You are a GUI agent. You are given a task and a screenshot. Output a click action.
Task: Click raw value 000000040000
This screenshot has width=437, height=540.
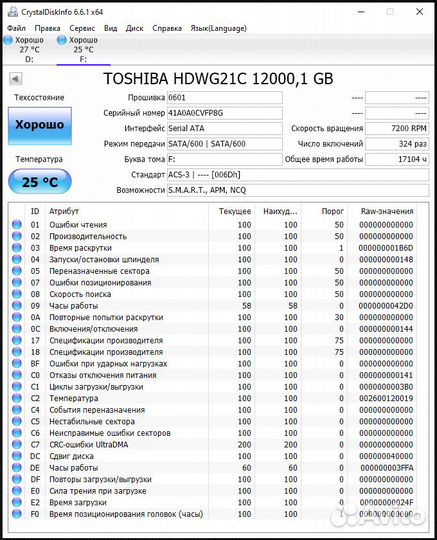pyautogui.click(x=386, y=456)
